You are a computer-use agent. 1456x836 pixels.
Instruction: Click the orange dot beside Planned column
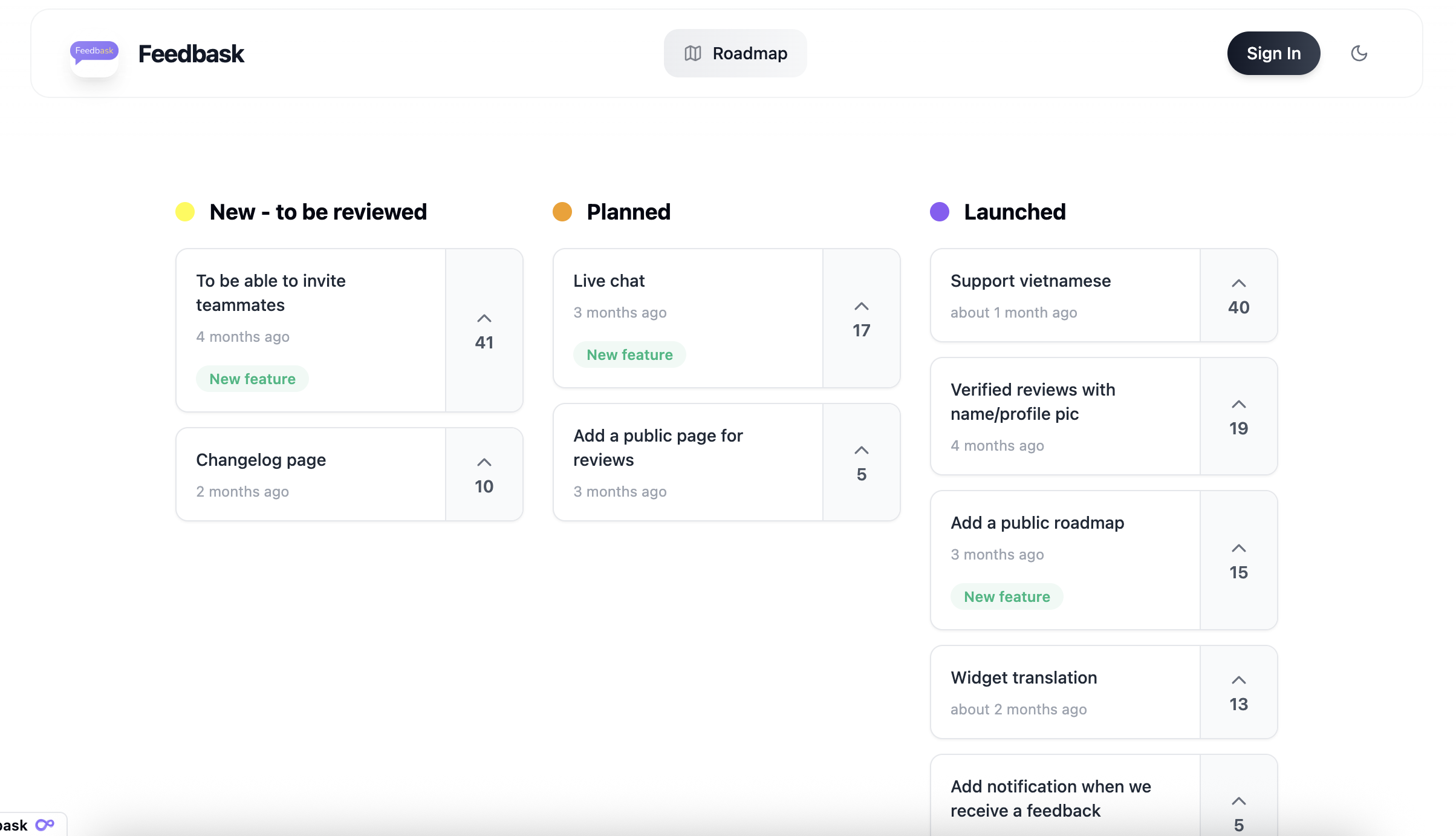click(562, 212)
